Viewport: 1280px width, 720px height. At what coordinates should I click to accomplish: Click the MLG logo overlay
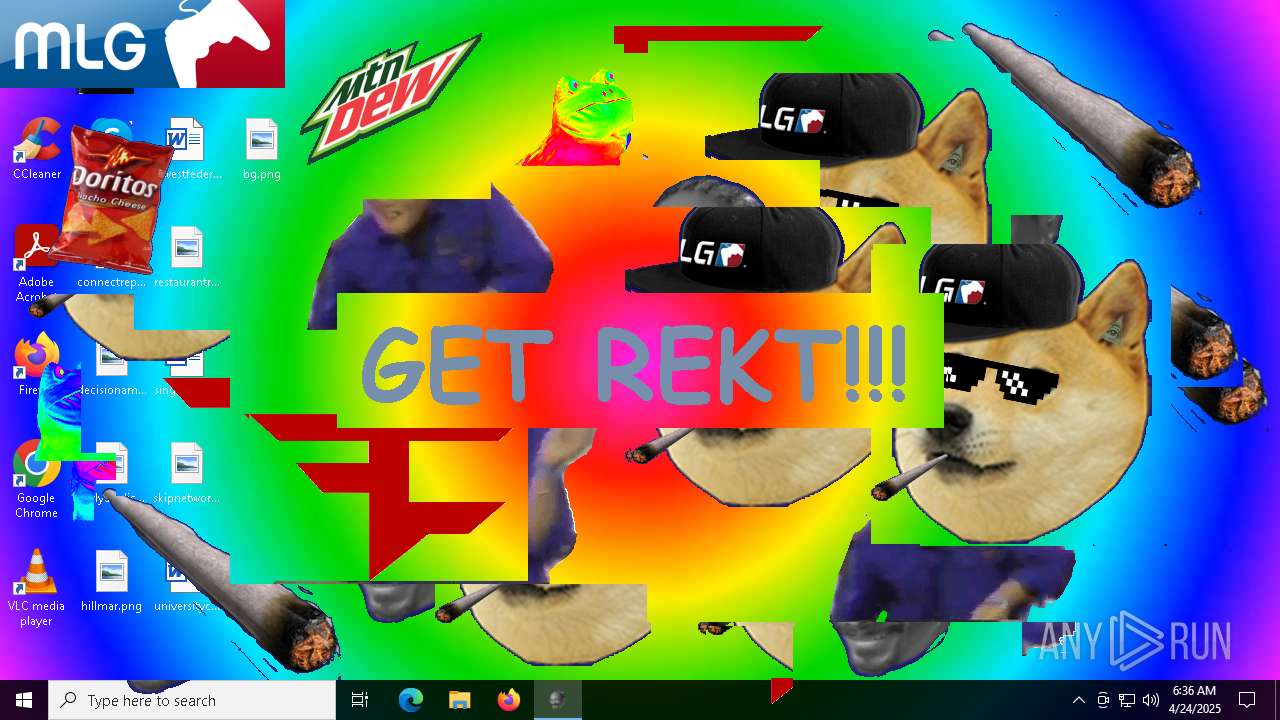(142, 44)
